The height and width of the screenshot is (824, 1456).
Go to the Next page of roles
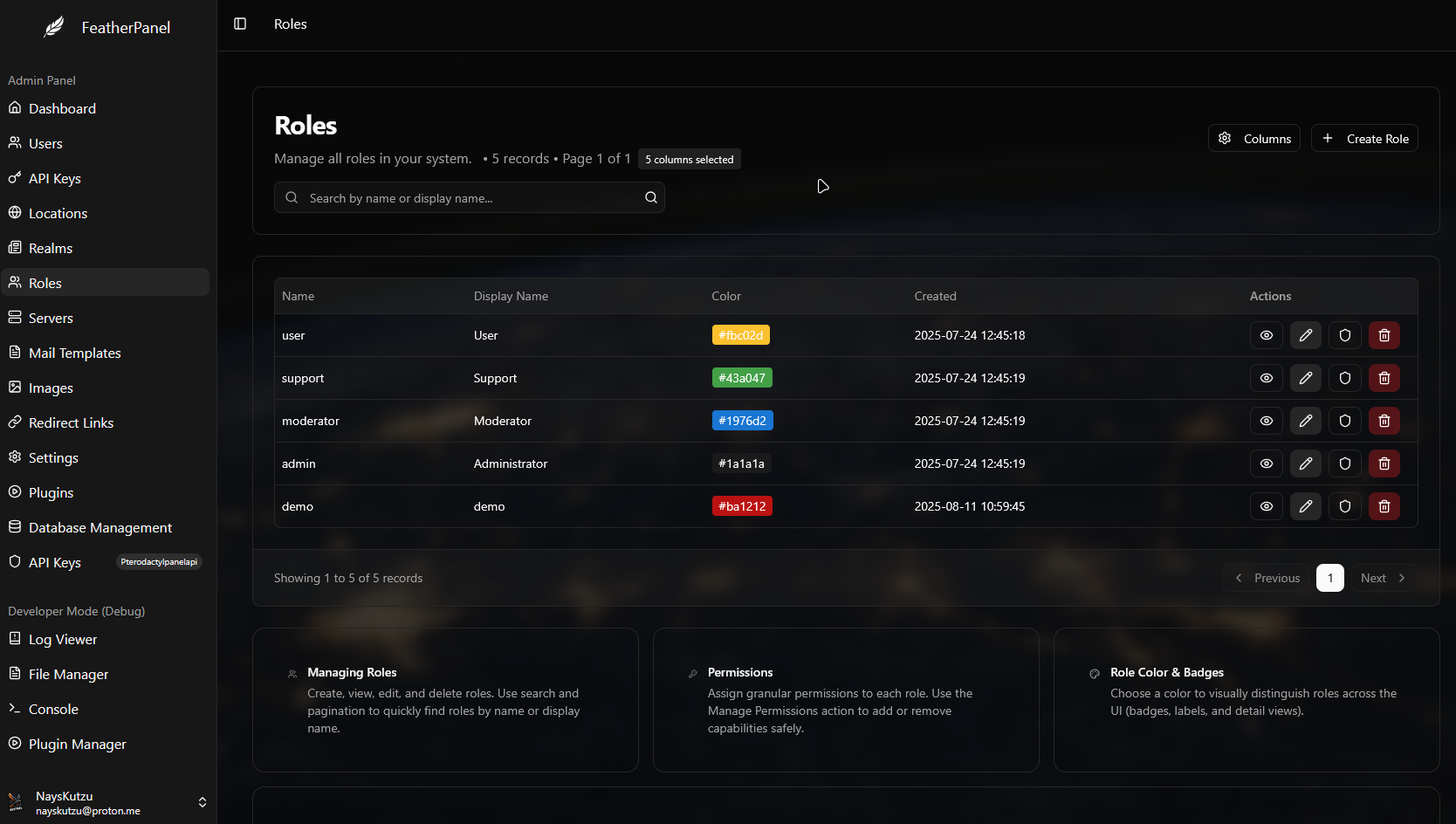(1384, 578)
